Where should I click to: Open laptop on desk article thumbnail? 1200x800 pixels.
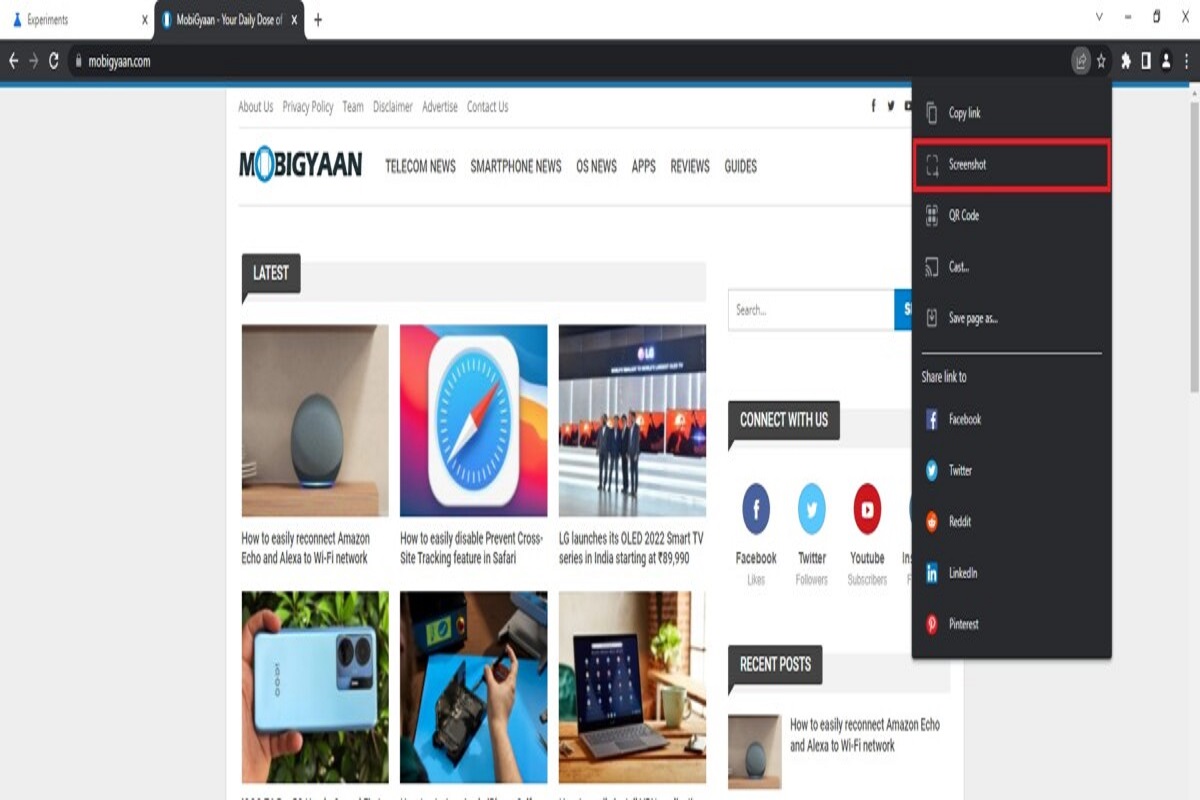[x=632, y=687]
